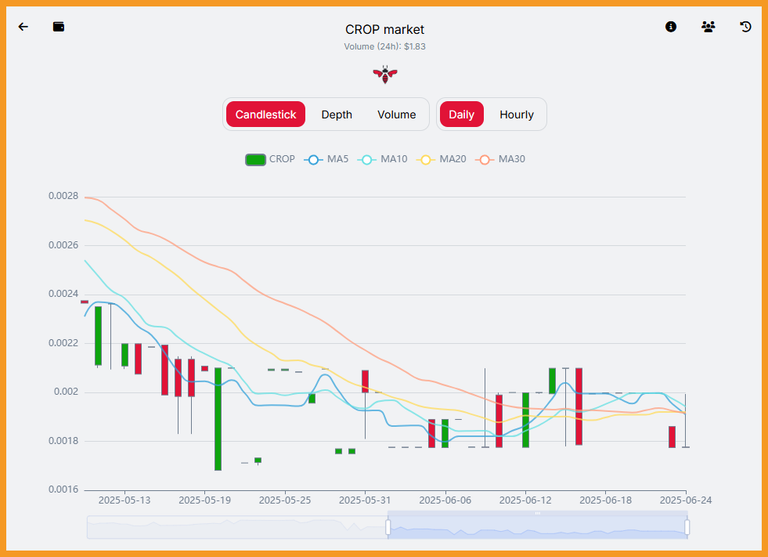Click the CROP market title
768x557 pixels.
tap(384, 29)
